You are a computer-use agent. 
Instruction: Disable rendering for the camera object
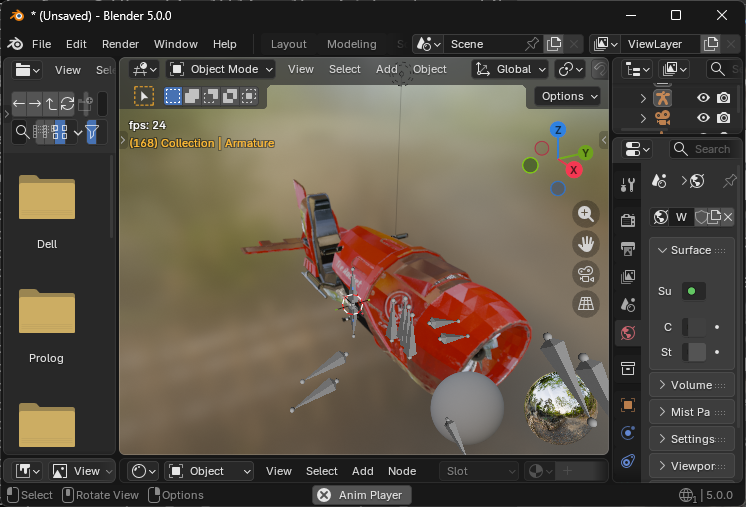(x=723, y=118)
